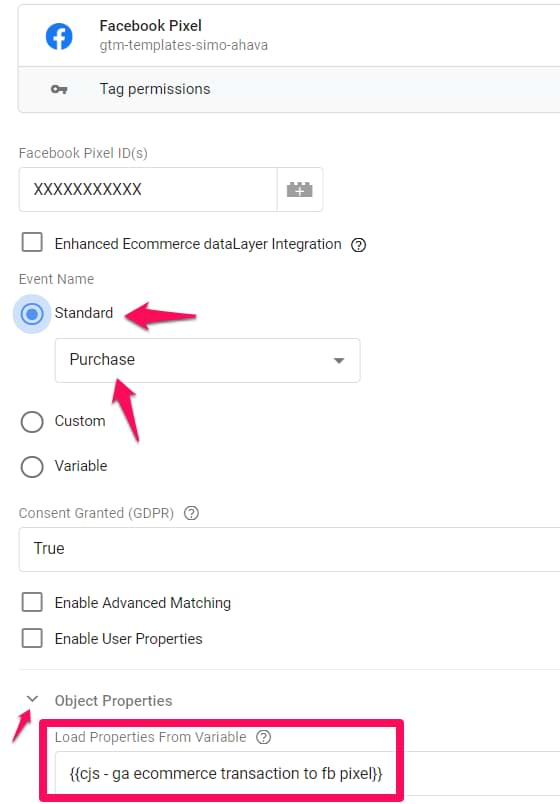The height and width of the screenshot is (804, 560).
Task: Open help icon for Consent Granted (GDPR)
Action: (191, 513)
